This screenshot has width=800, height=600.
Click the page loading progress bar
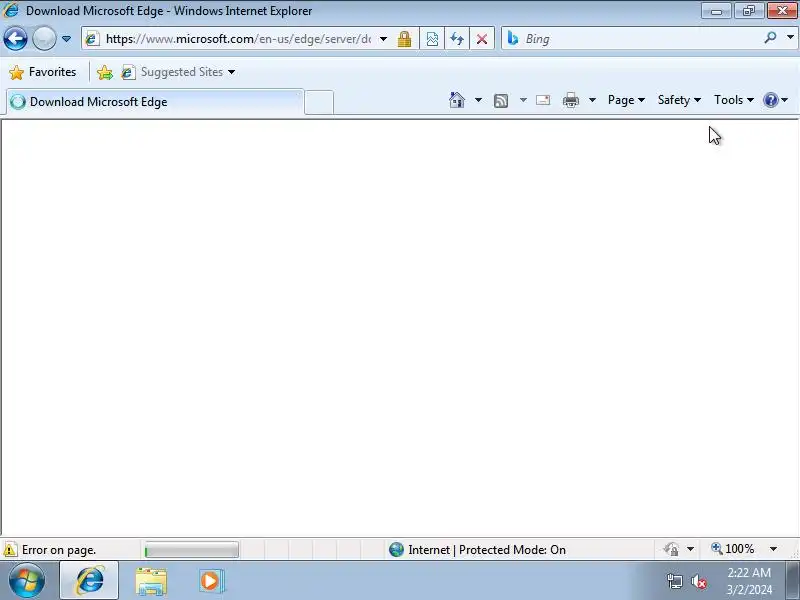point(191,549)
